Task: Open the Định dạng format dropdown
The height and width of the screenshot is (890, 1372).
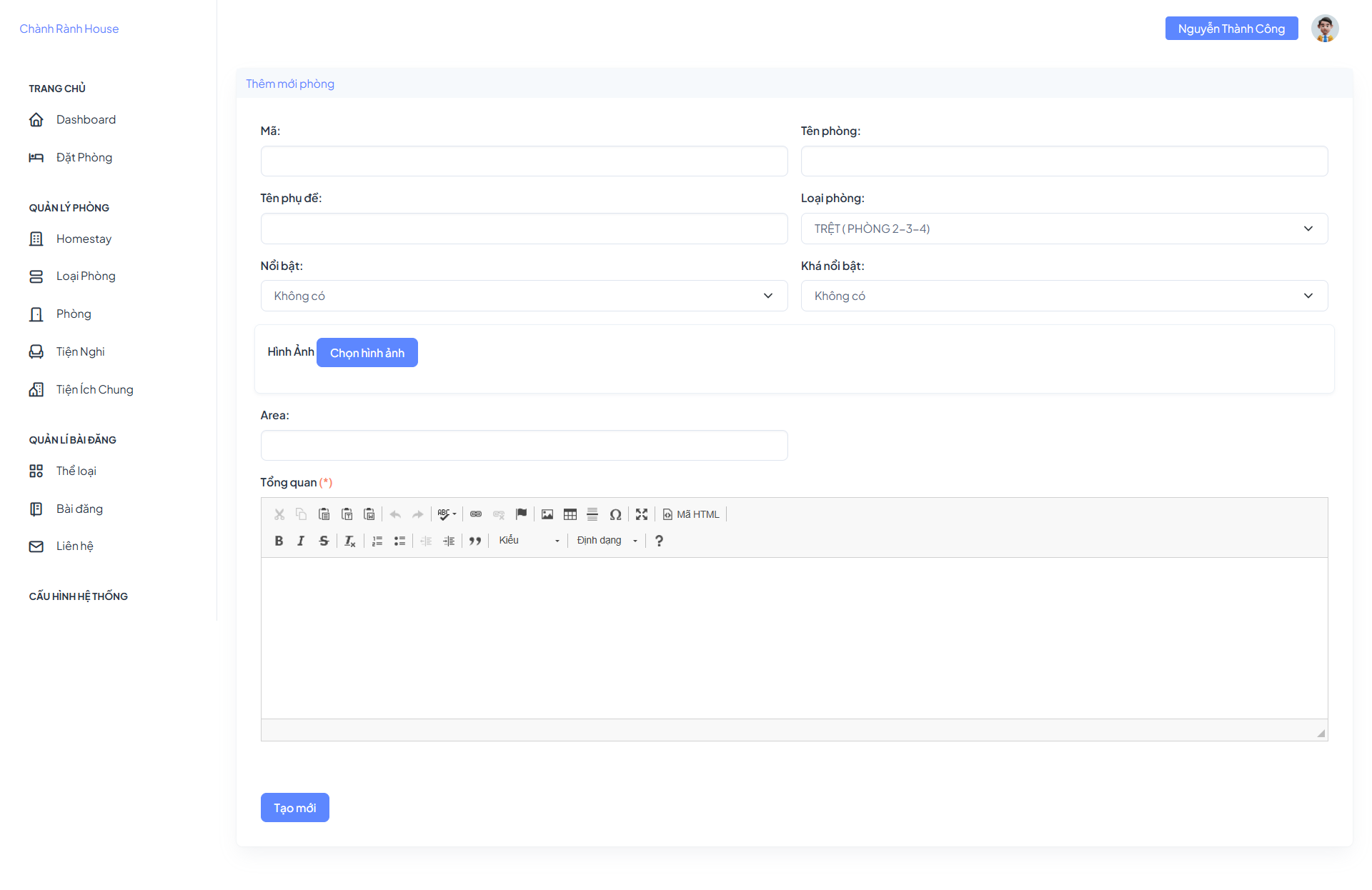Action: 607,541
